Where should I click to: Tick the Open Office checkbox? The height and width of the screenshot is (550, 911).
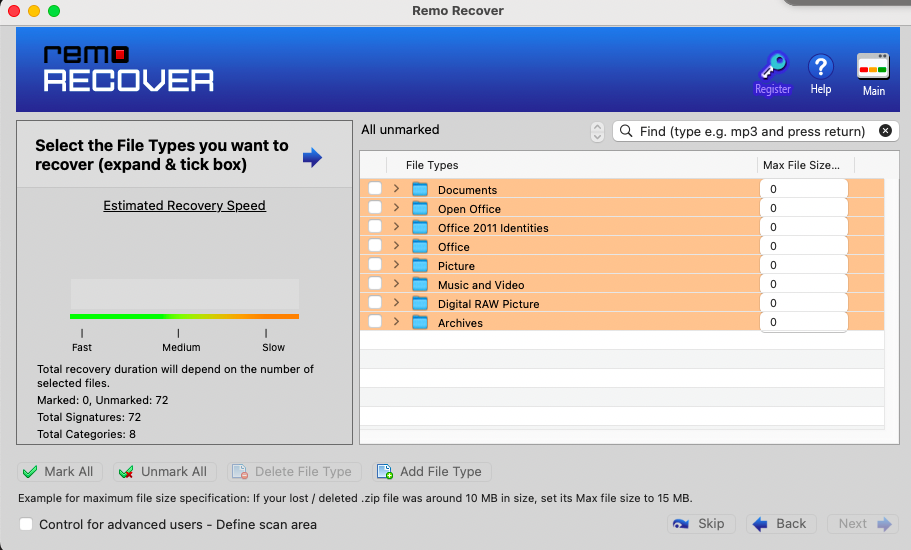point(375,207)
